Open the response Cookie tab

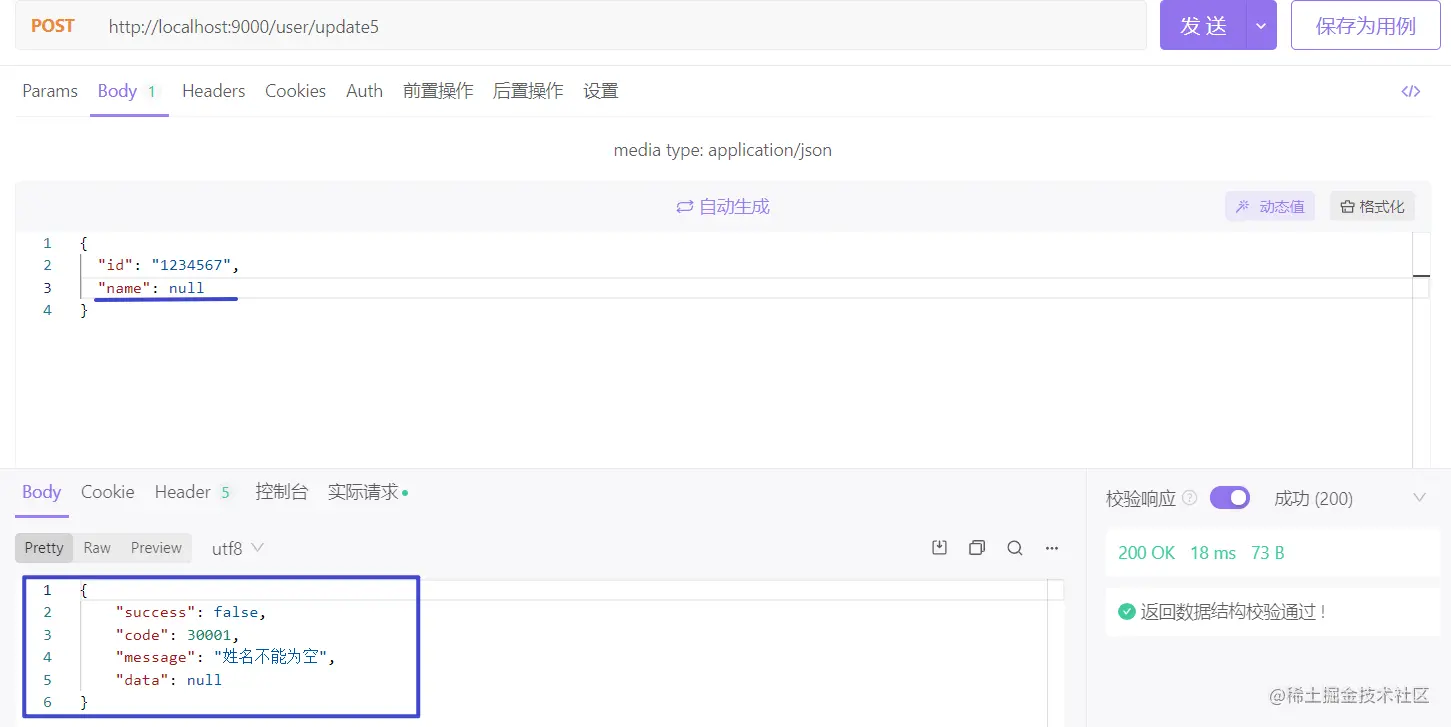108,492
